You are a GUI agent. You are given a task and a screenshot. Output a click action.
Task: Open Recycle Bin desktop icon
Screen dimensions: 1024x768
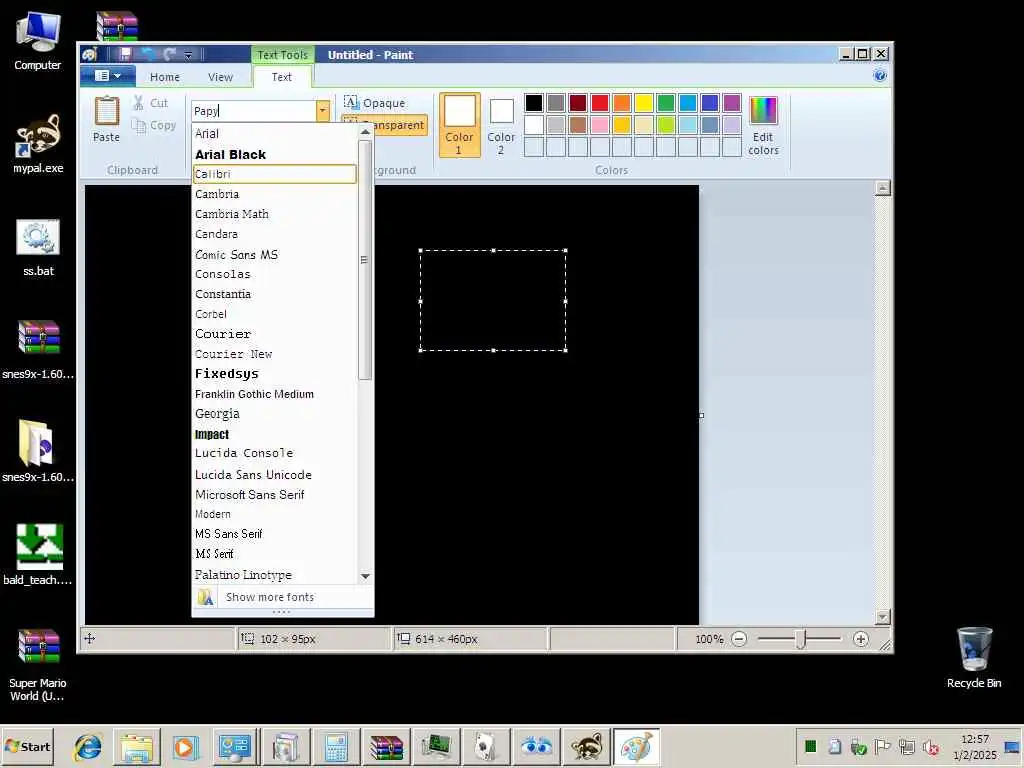974,658
